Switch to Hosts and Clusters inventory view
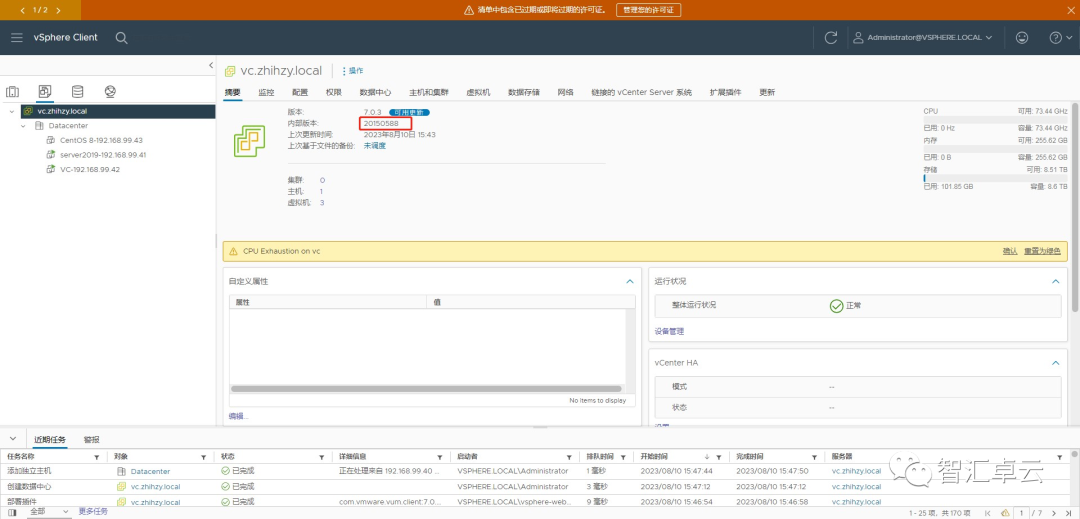Screen dimensions: 1080x519 [x=12, y=92]
